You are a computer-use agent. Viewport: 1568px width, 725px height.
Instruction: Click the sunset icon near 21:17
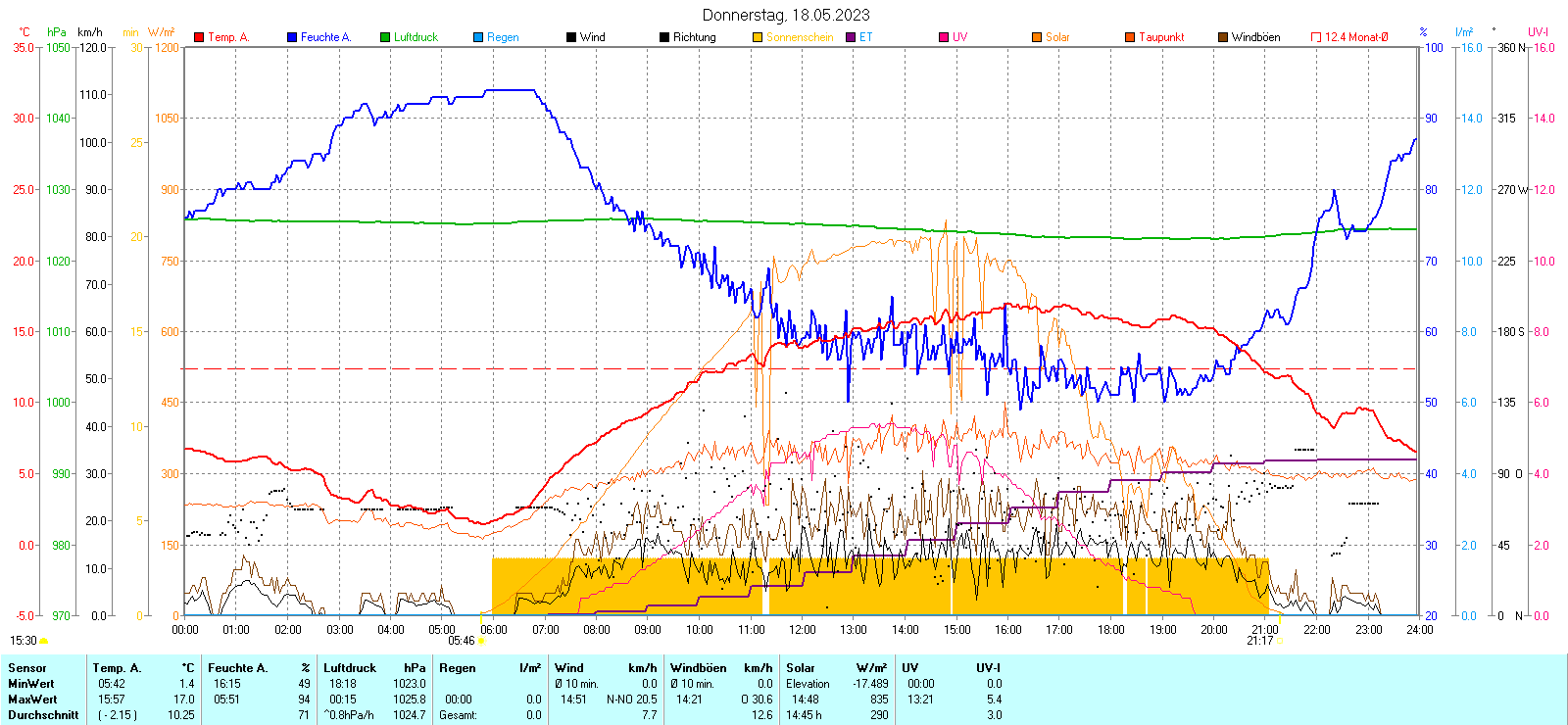tap(1280, 641)
